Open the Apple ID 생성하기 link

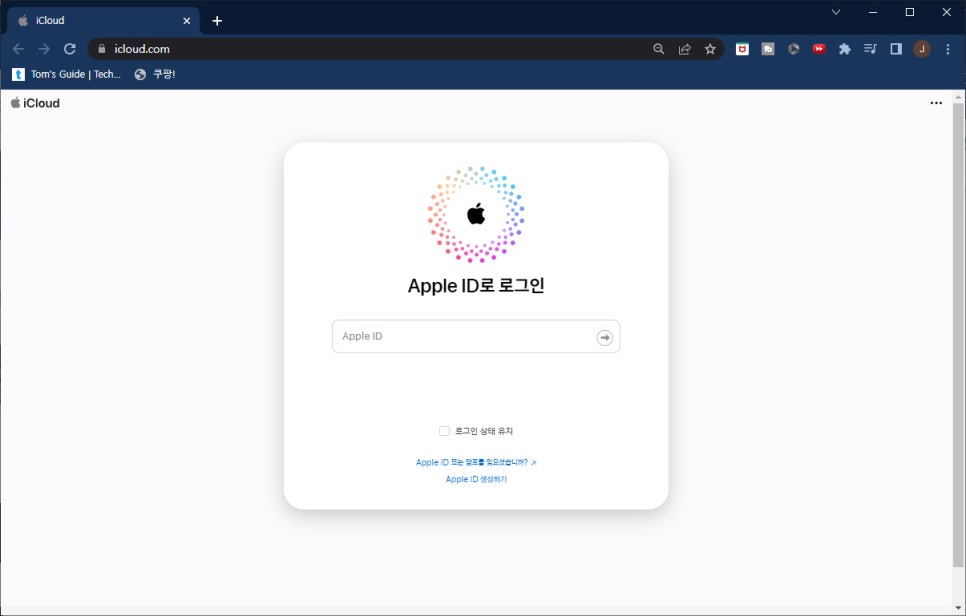[476, 479]
